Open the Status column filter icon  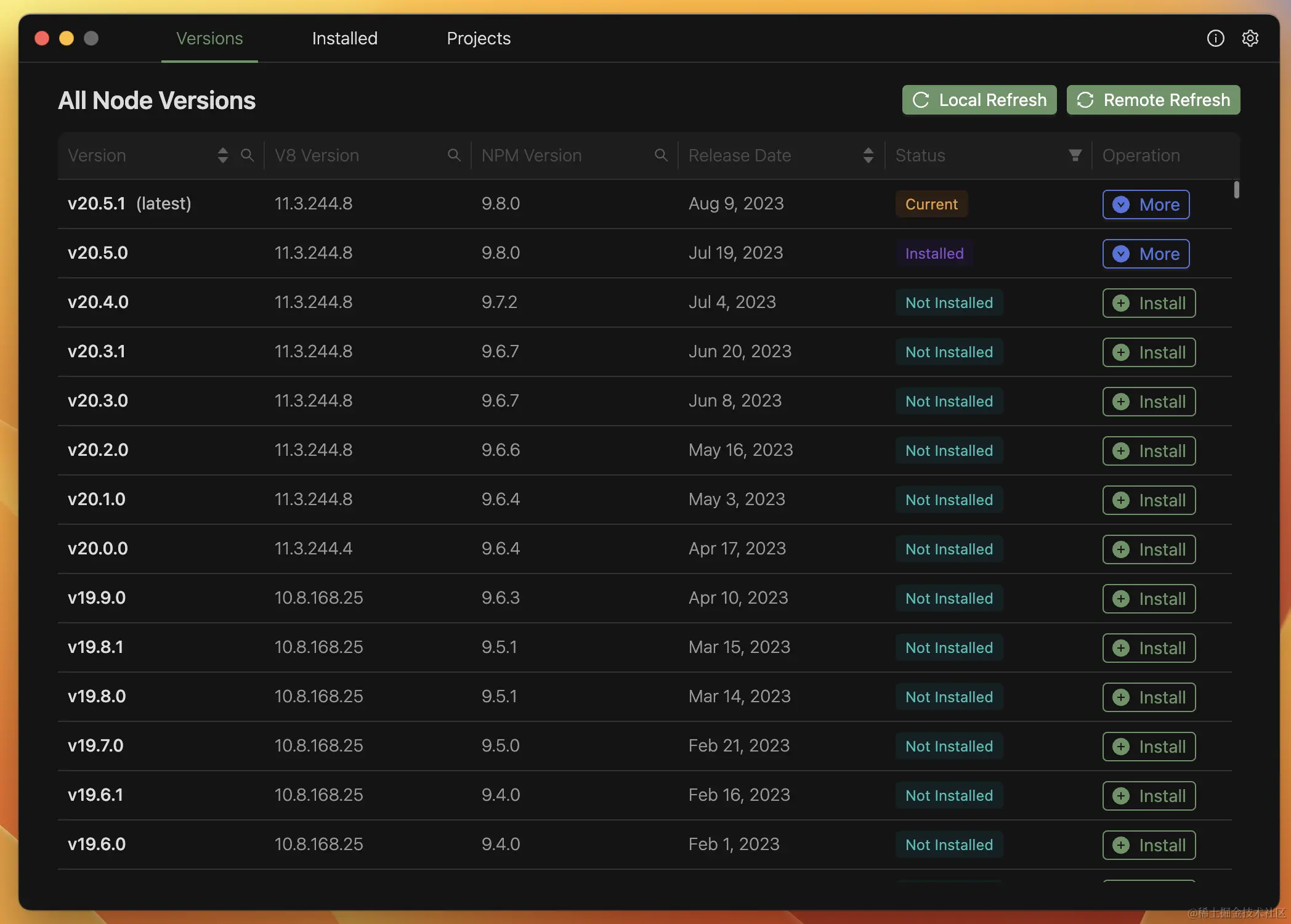pos(1075,155)
